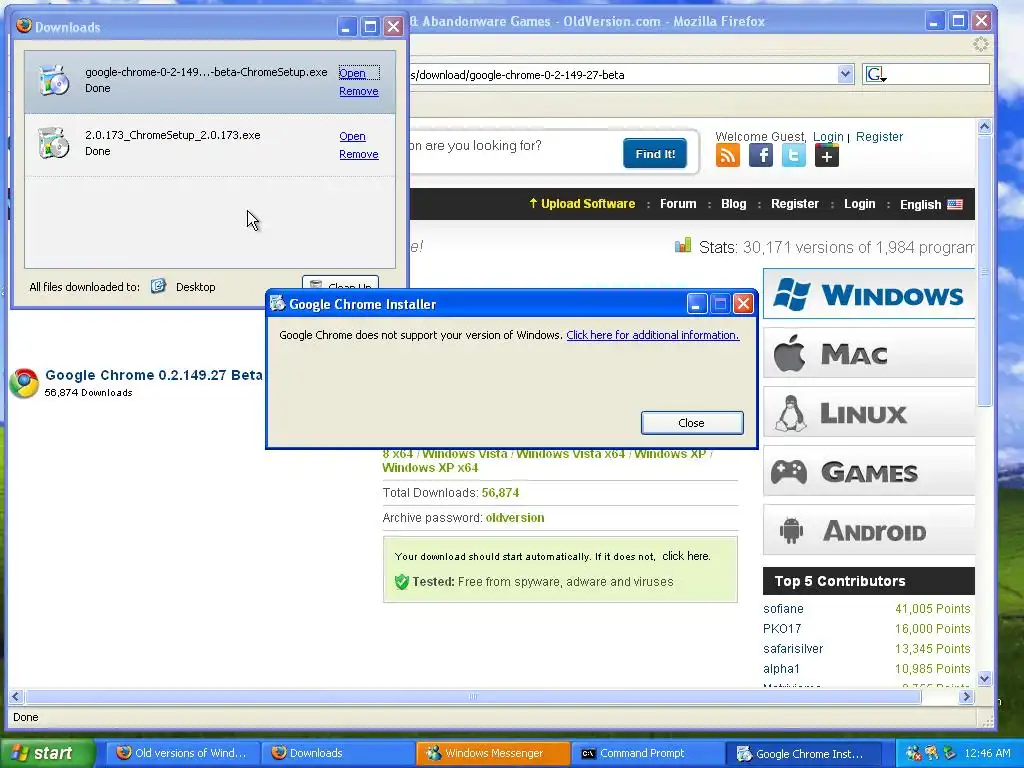Close the Chrome Installer dialog via Close button
Screen dimensions: 1024x768
click(692, 423)
